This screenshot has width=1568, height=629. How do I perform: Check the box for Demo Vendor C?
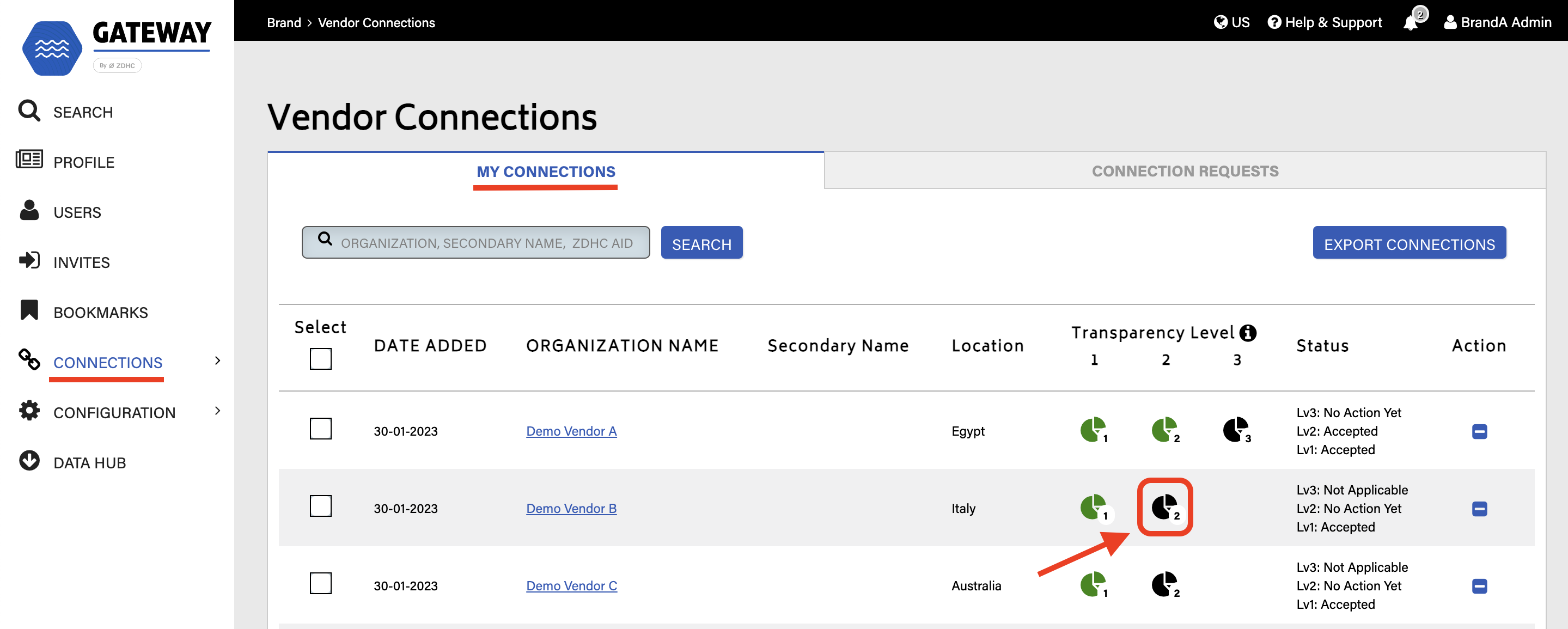[x=321, y=583]
